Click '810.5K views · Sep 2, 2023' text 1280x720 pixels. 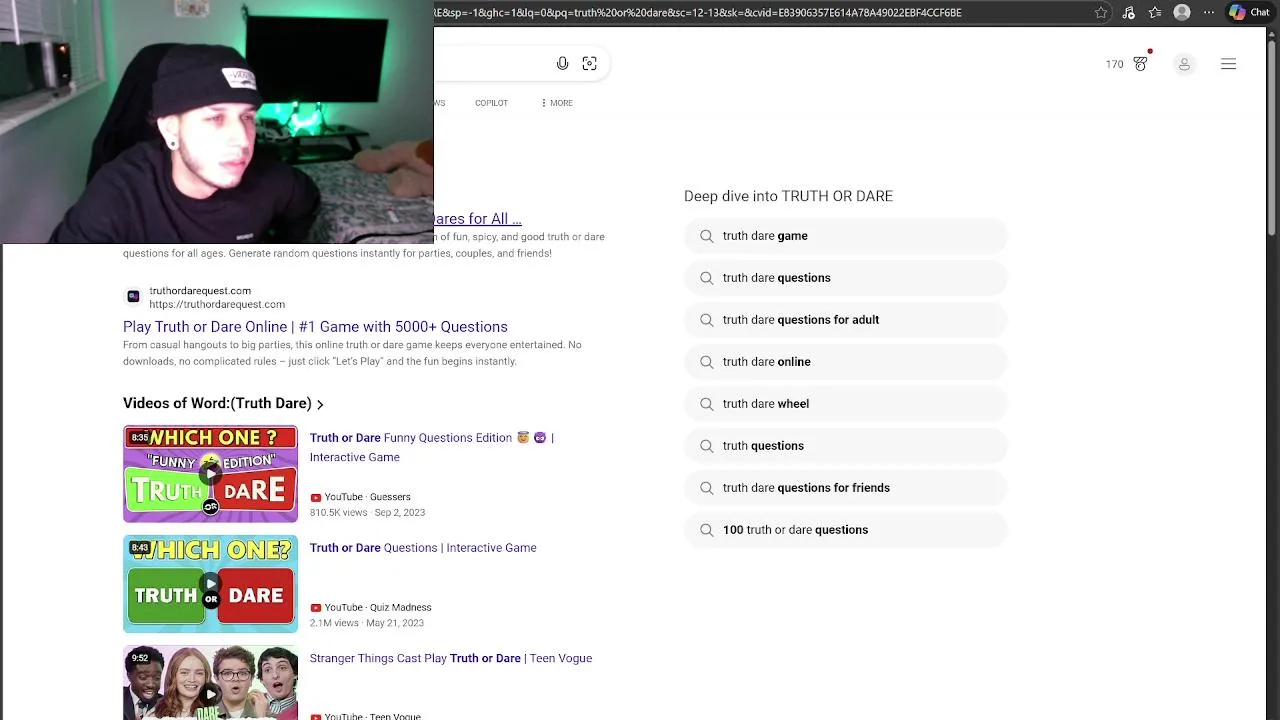point(367,512)
